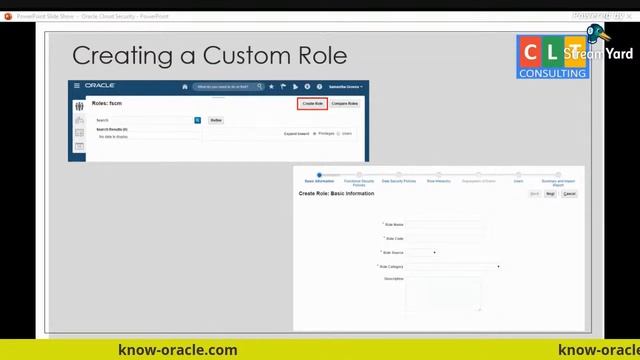The height and width of the screenshot is (360, 640).
Task: Focus the Description text area
Action: pyautogui.click(x=443, y=294)
